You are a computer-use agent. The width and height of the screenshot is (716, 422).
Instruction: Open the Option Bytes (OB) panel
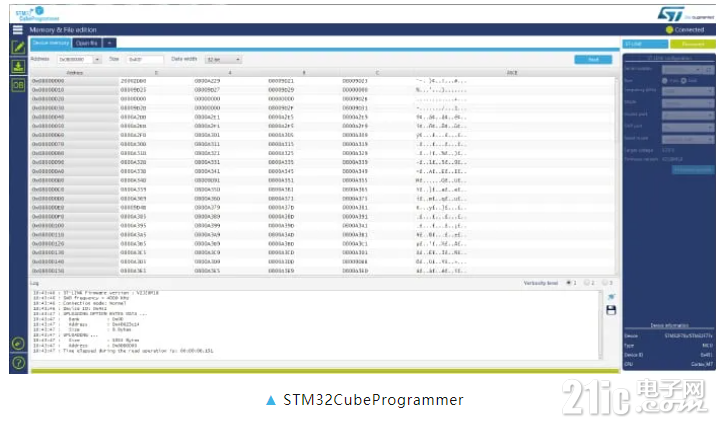tap(18, 85)
